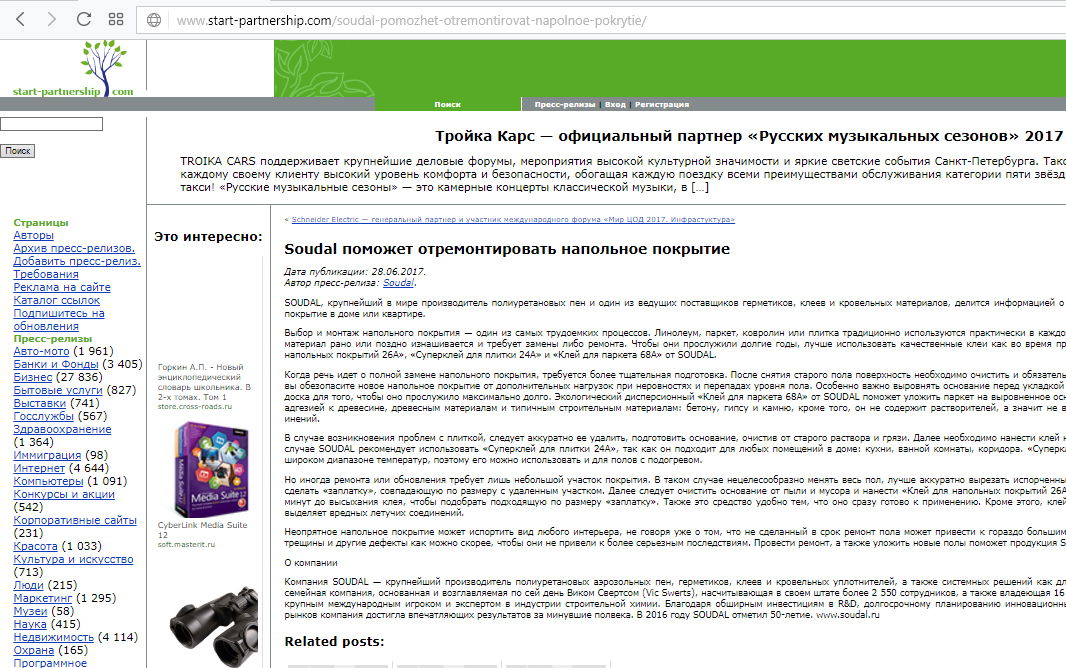
Task: Open Добавить пресс-релиз link
Action: (x=77, y=261)
